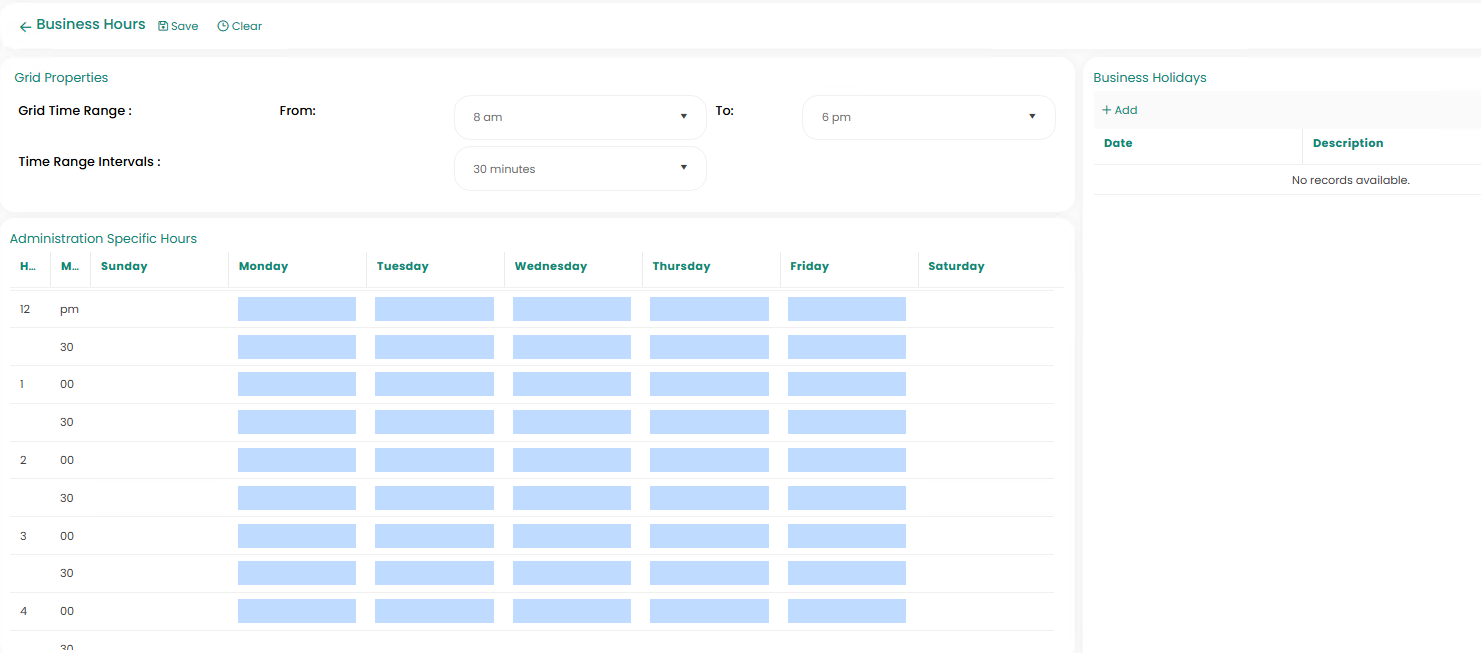Save the business hours settings
The width and height of the screenshot is (1481, 653).
pos(178,26)
